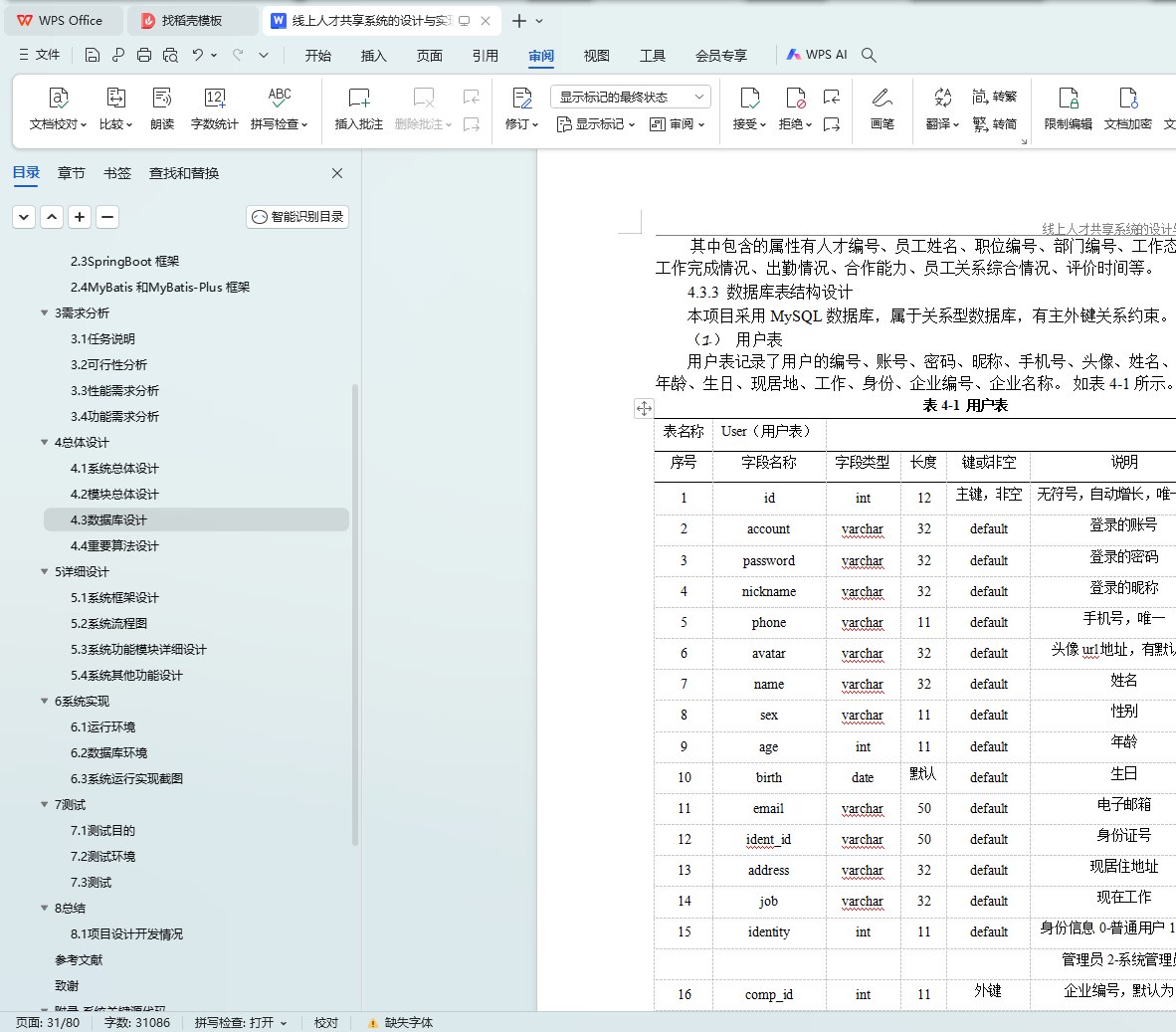Switch to the 插入 ribbon tab
The image size is (1176, 1032).
(x=373, y=56)
